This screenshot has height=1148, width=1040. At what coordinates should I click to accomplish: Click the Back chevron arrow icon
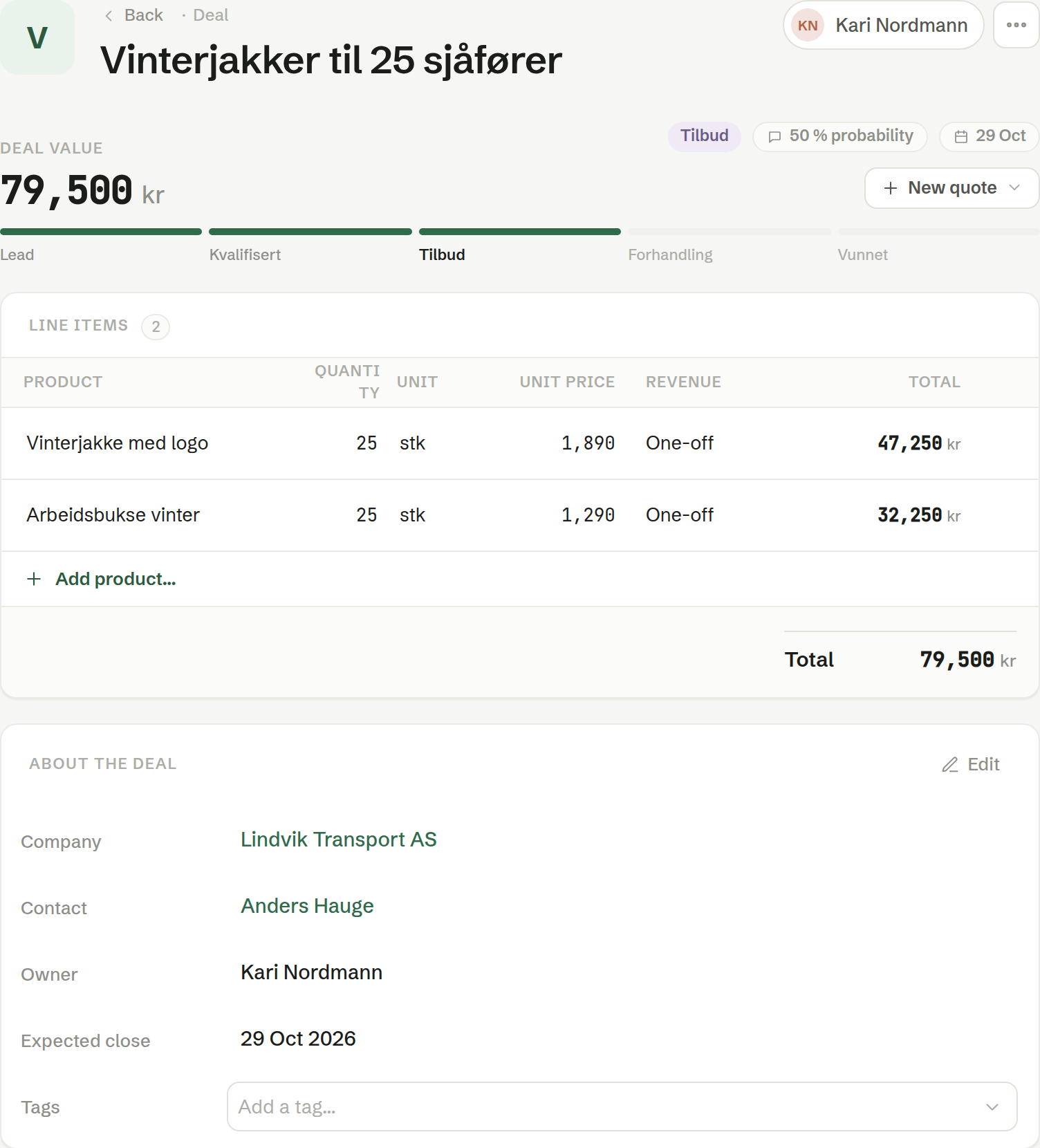(x=109, y=16)
